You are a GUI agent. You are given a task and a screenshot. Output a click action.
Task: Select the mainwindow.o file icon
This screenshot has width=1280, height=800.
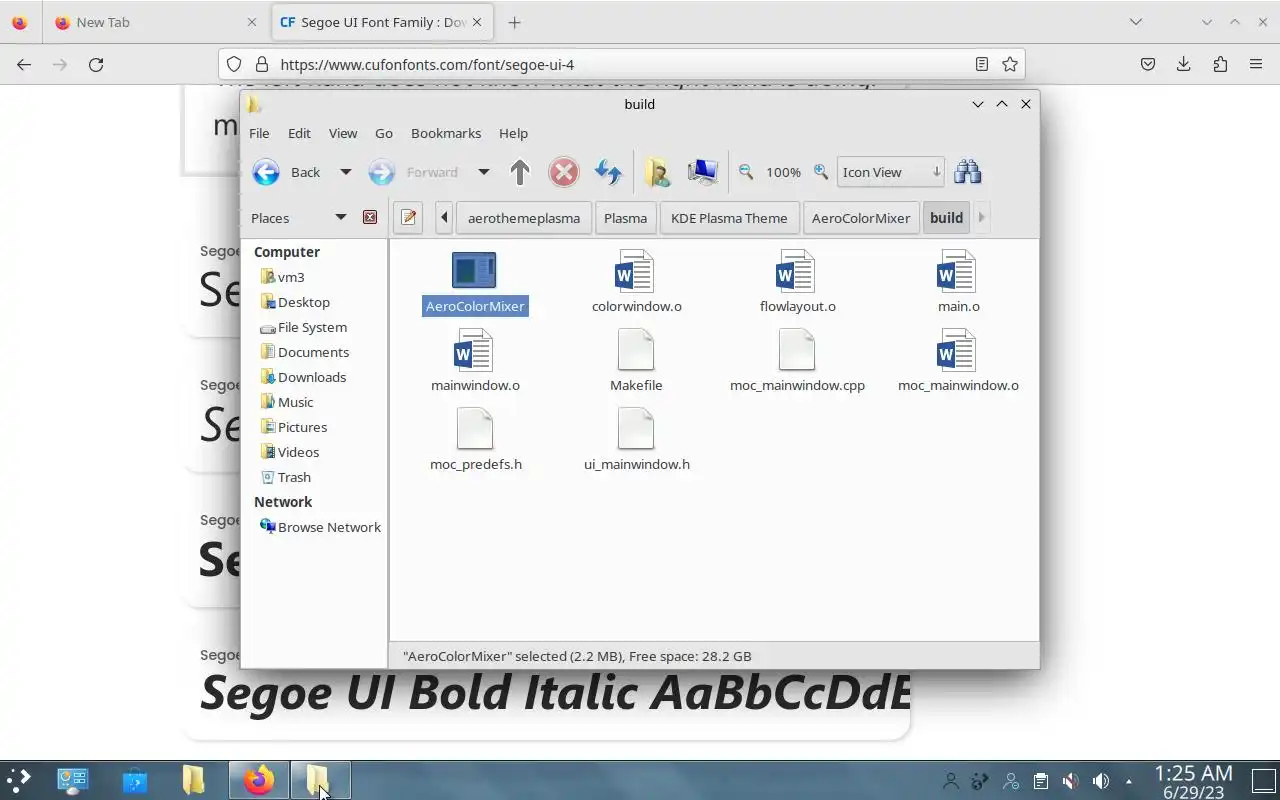[474, 350]
